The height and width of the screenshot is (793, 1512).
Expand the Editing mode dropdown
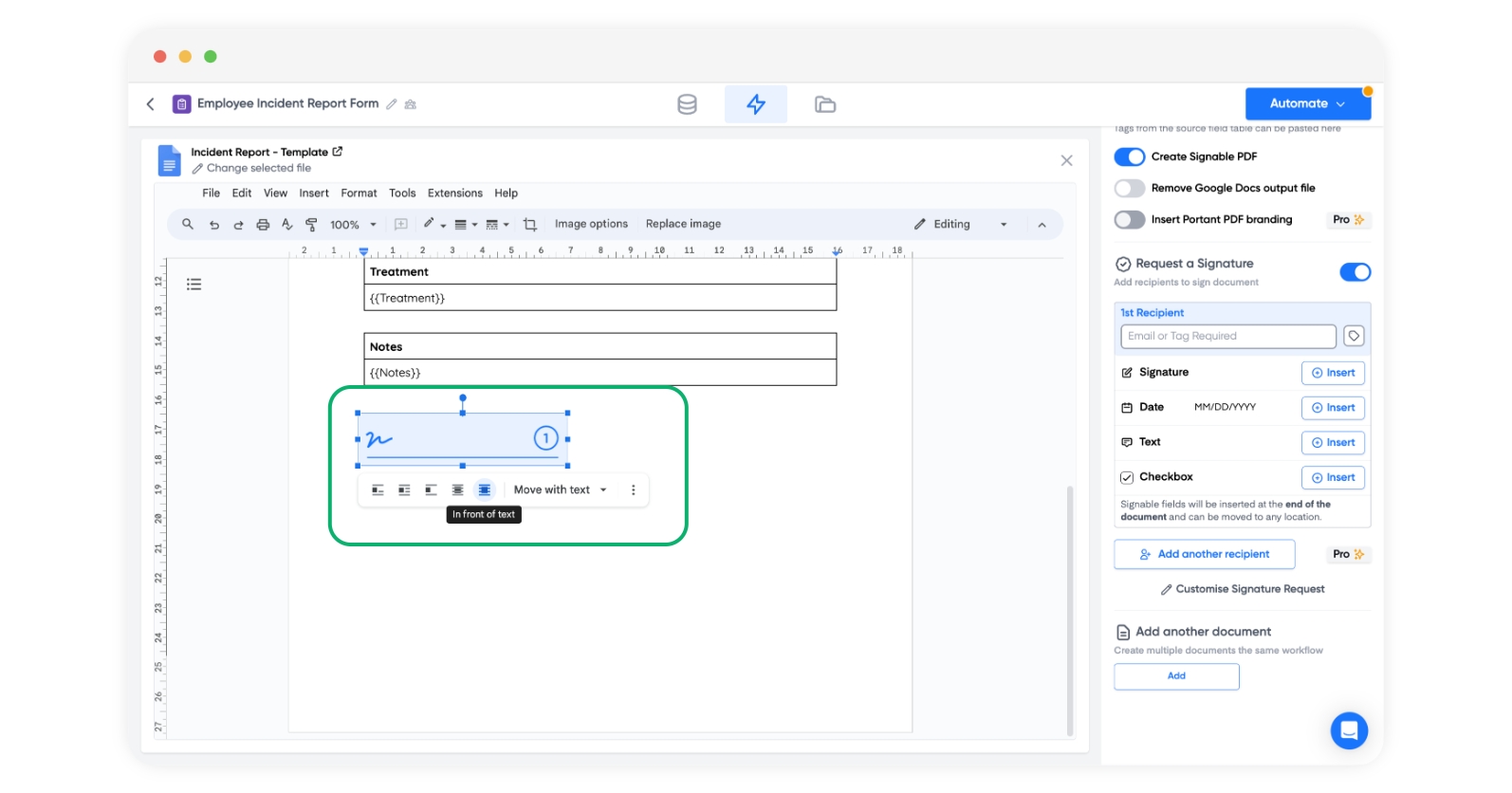coord(960,225)
